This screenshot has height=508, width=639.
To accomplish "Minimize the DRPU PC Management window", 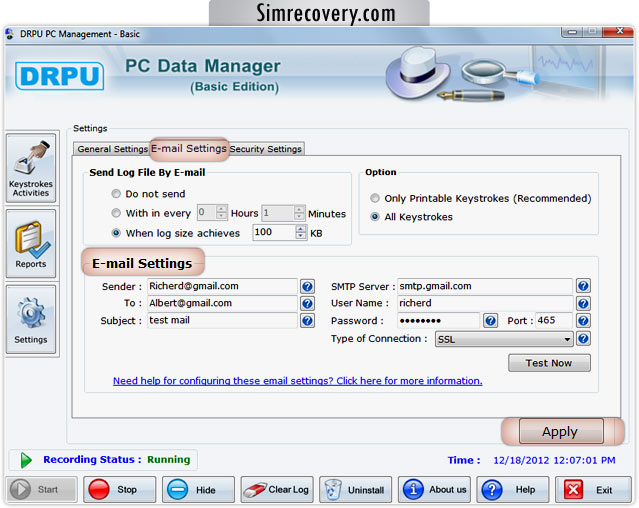I will click(572, 32).
